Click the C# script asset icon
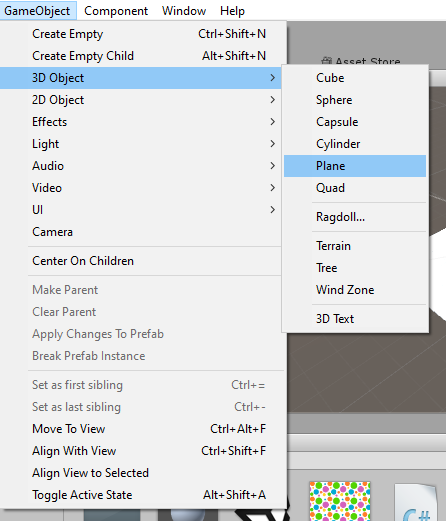The image size is (446, 521). click(x=416, y=503)
